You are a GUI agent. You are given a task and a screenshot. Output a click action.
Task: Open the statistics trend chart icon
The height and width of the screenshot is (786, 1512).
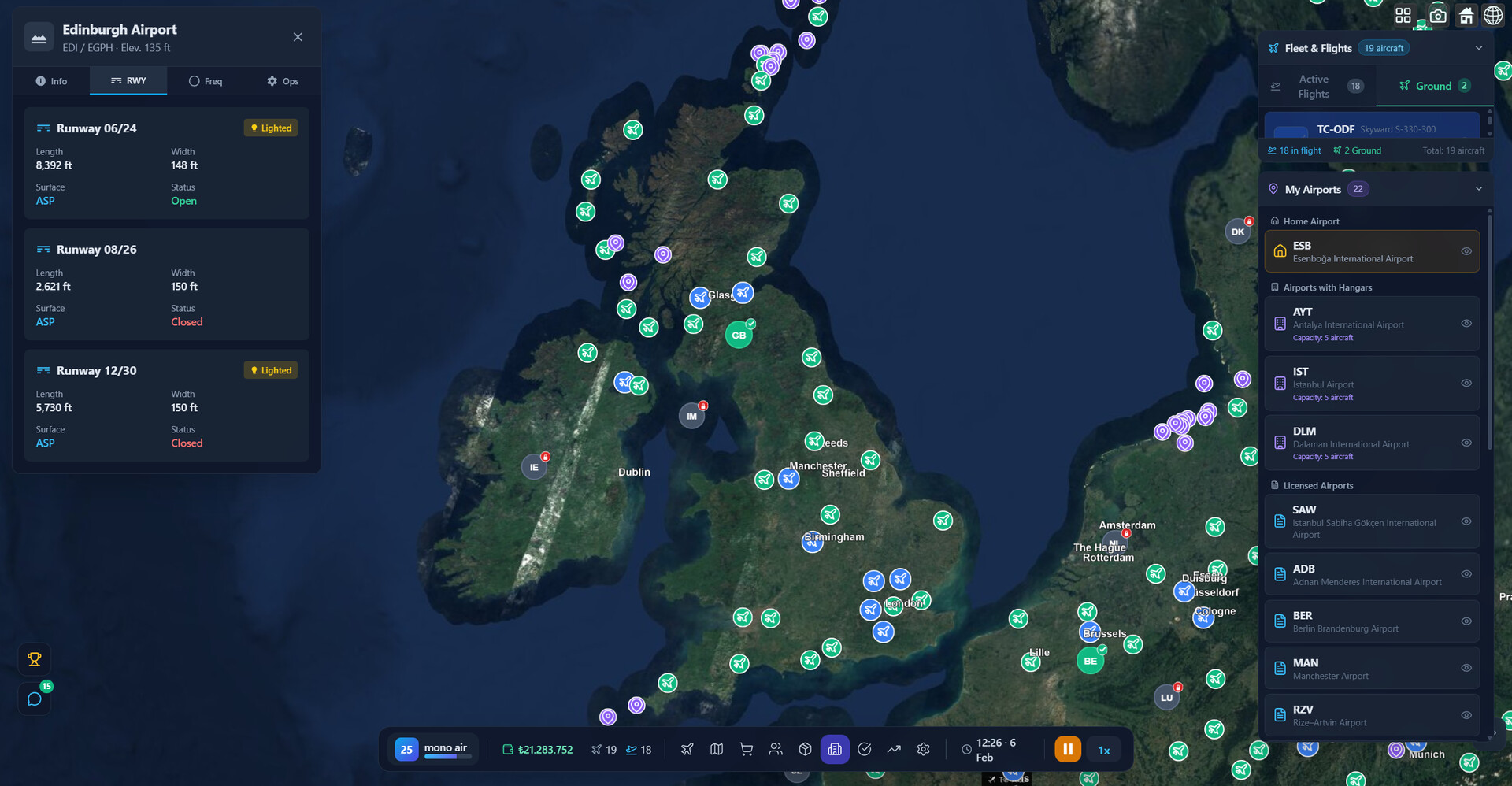[x=894, y=749]
